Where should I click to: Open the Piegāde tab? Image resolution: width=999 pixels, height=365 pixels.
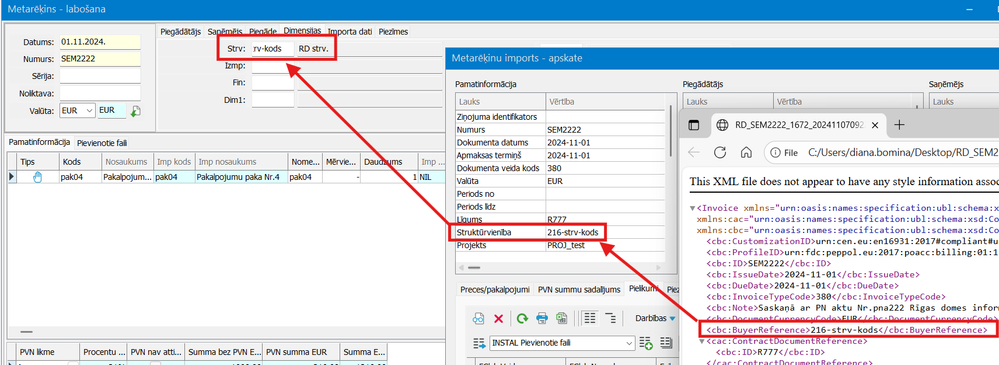click(262, 31)
